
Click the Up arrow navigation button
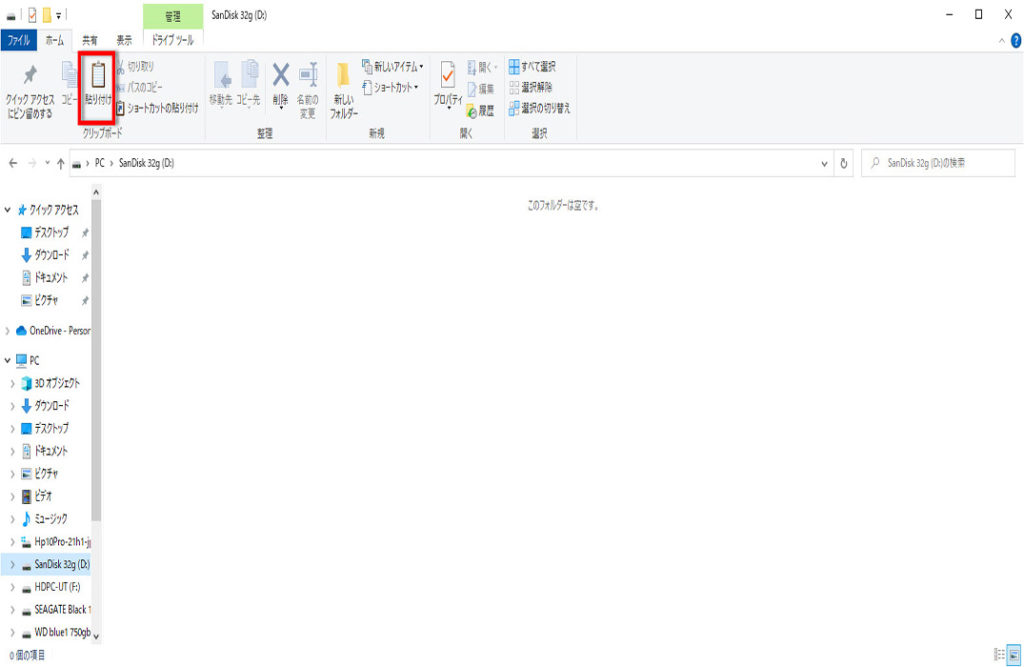61,163
